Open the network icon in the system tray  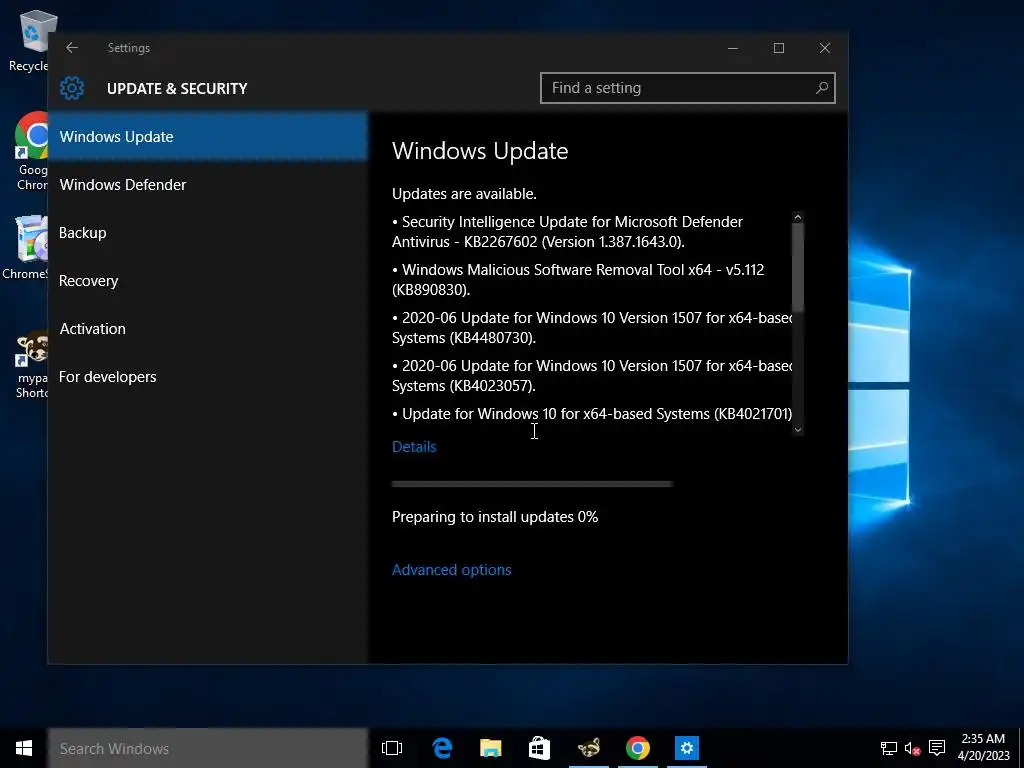[x=888, y=748]
